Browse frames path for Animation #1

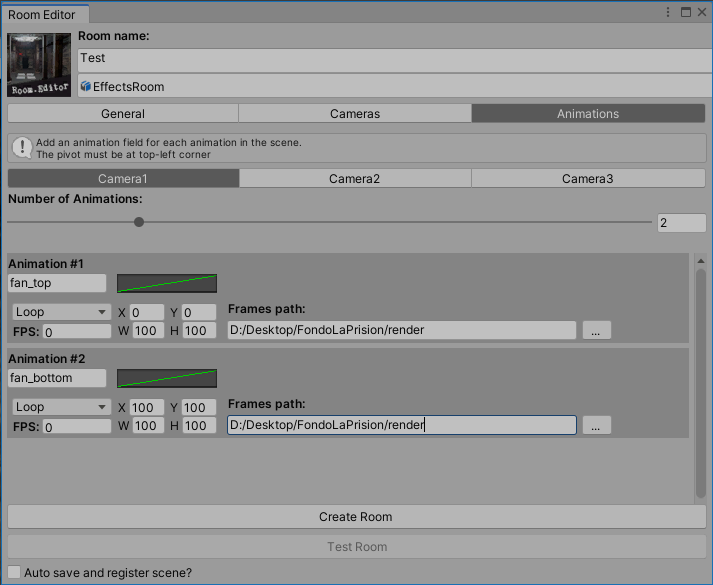[597, 330]
